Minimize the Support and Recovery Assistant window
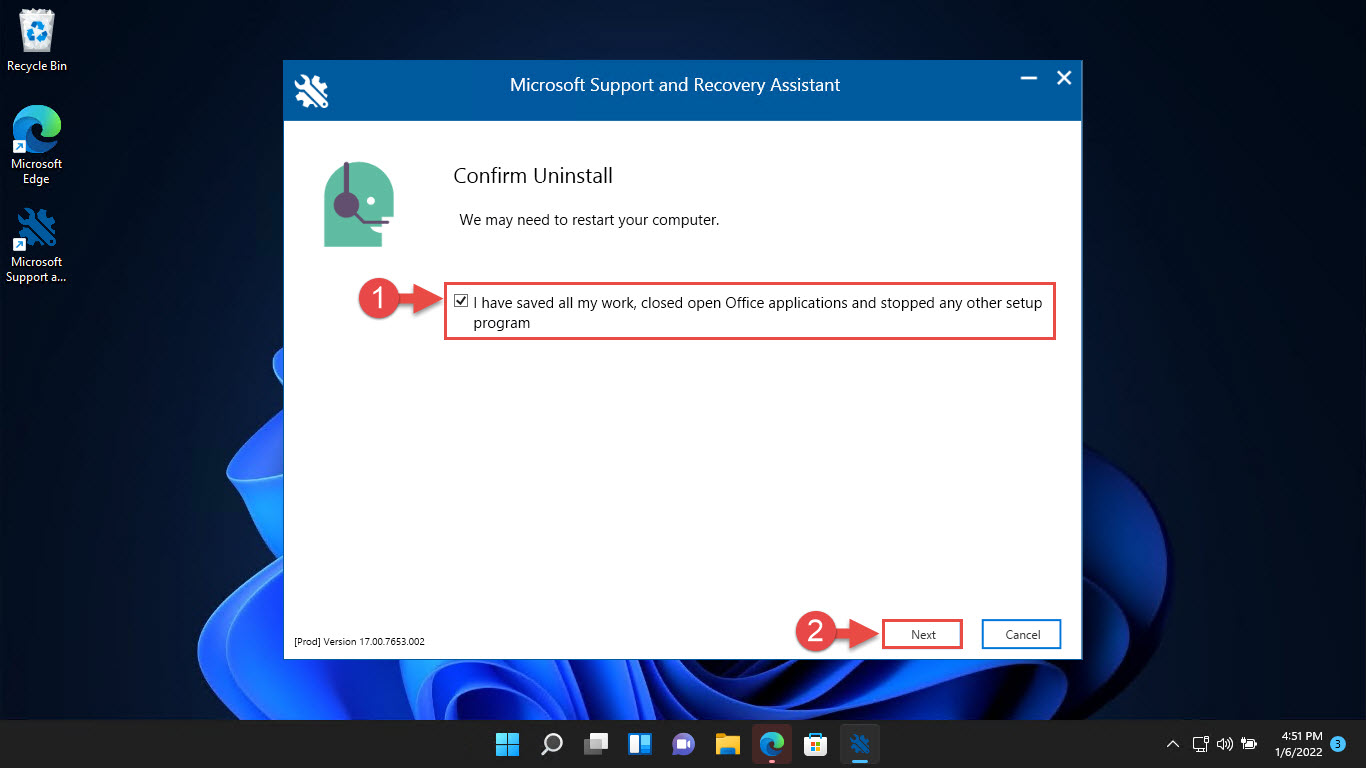 pyautogui.click(x=1028, y=78)
